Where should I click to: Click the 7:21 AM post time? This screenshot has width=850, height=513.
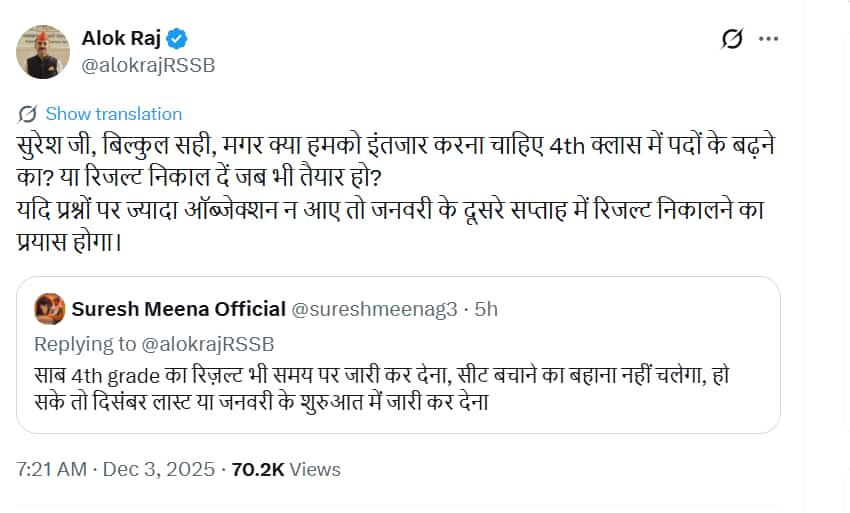click(51, 468)
